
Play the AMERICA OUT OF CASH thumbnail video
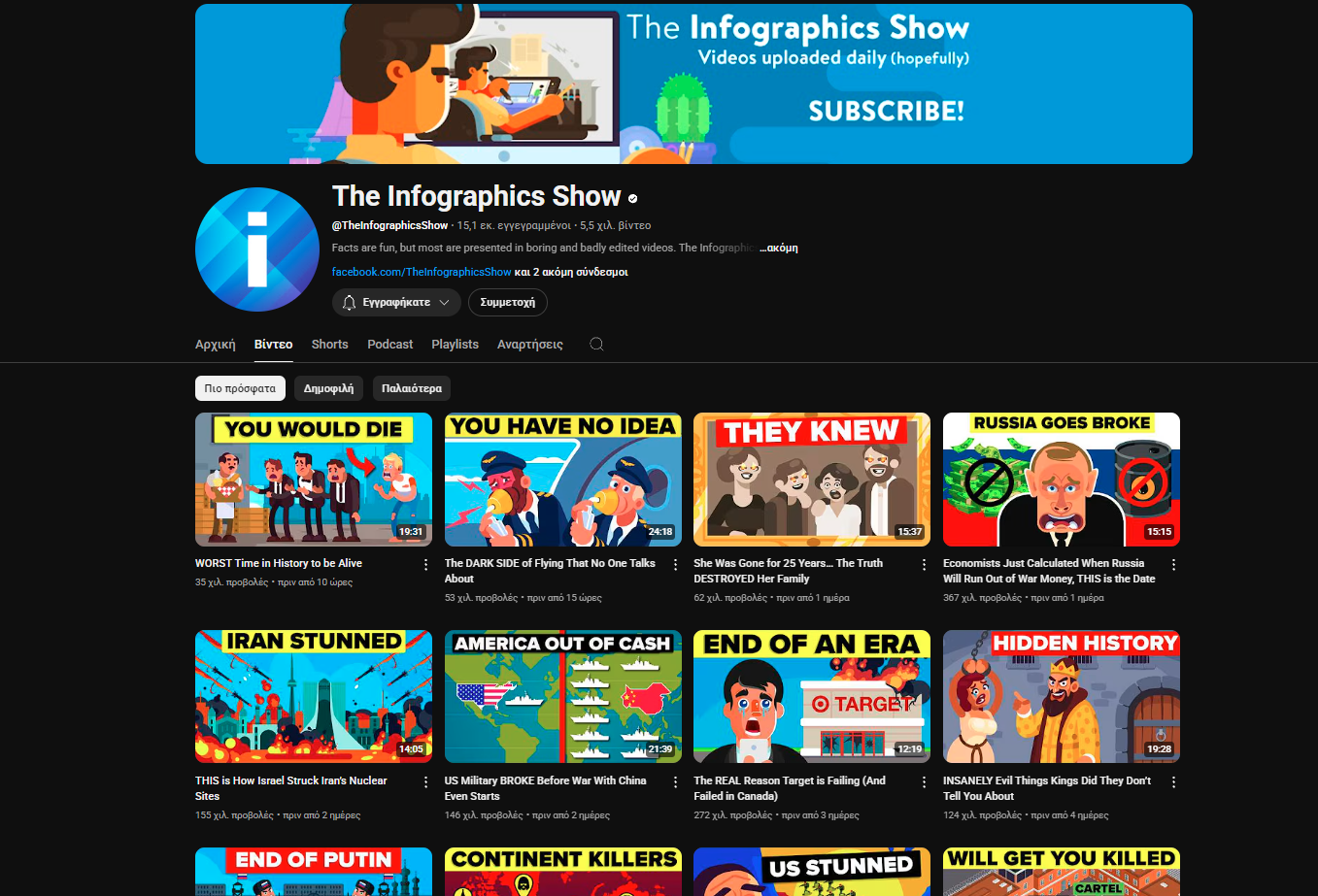[563, 697]
